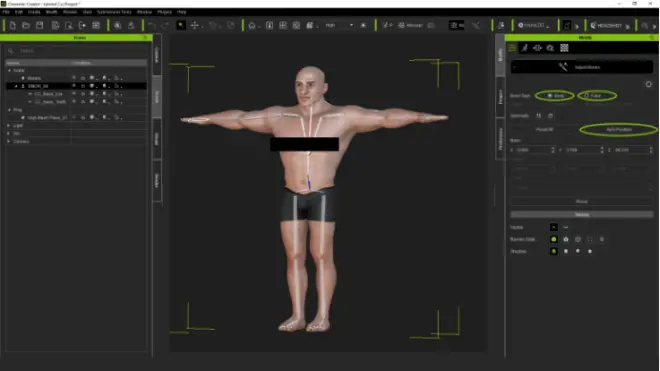Toggle visibility eye on the selected scene item

tap(74, 86)
